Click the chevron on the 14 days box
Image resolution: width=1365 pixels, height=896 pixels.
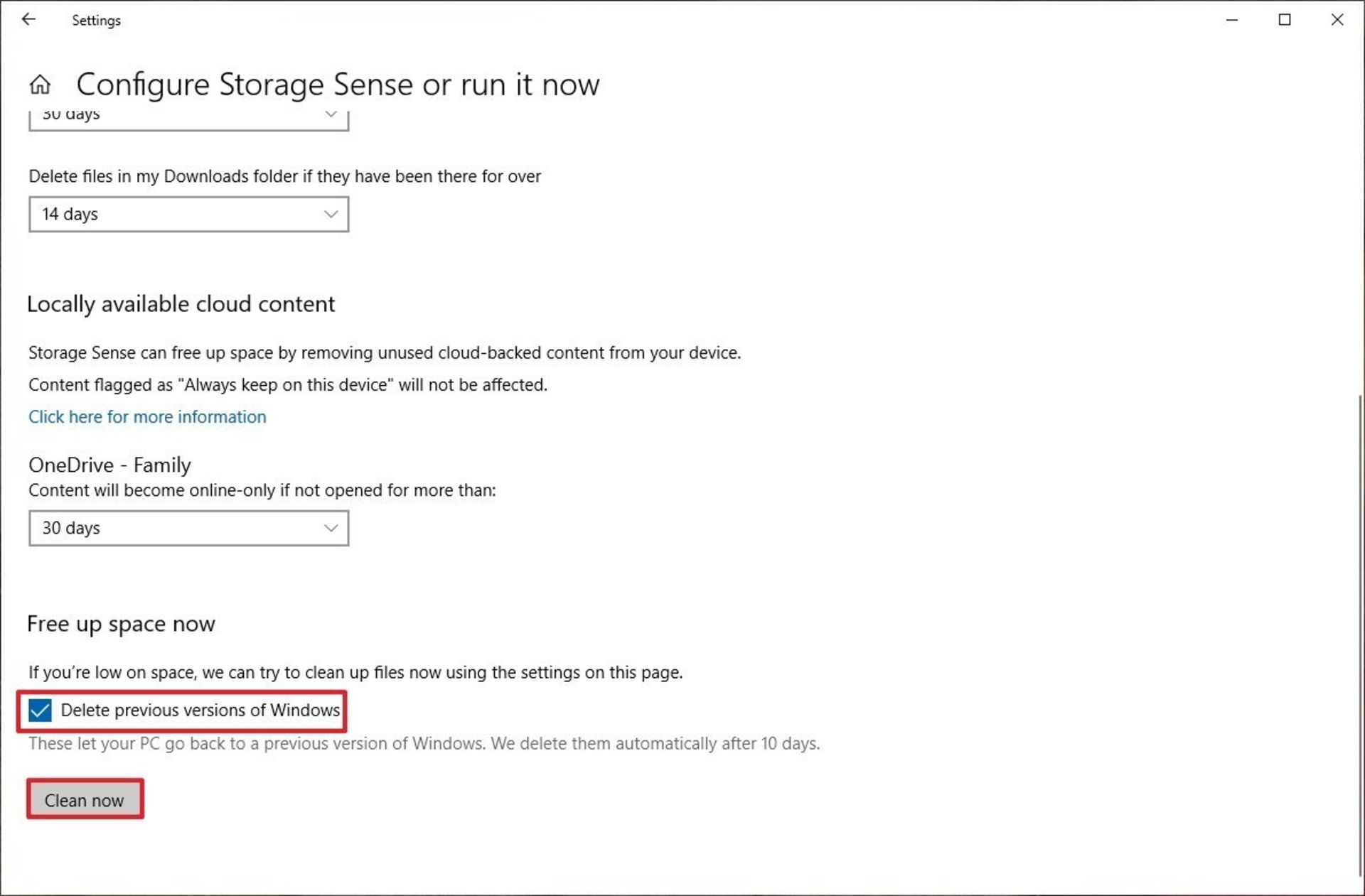click(331, 214)
